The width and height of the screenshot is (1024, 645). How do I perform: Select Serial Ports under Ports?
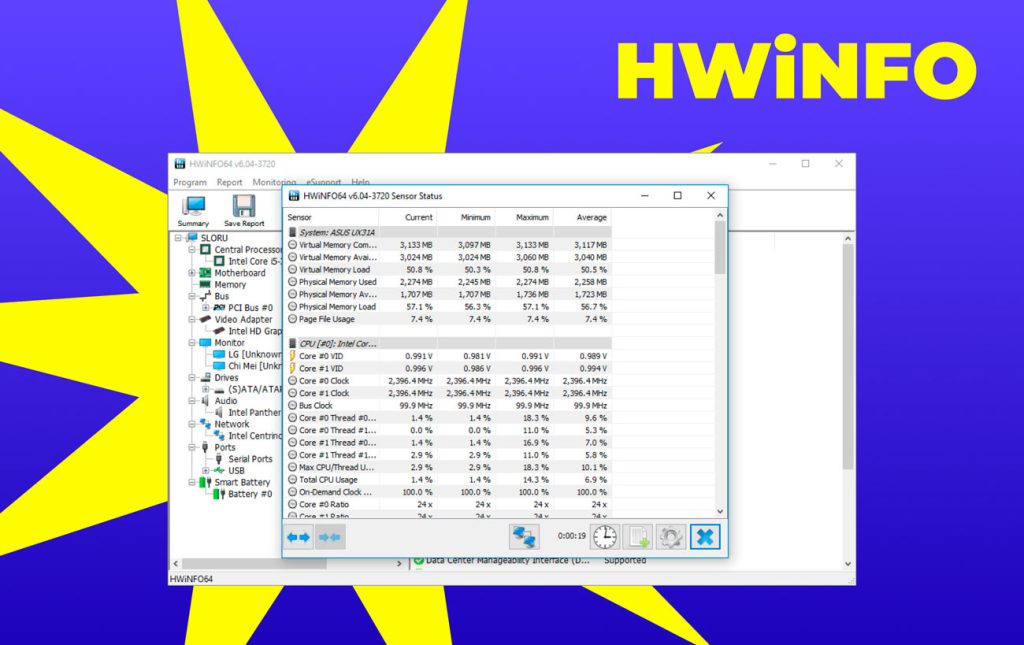tap(250, 459)
